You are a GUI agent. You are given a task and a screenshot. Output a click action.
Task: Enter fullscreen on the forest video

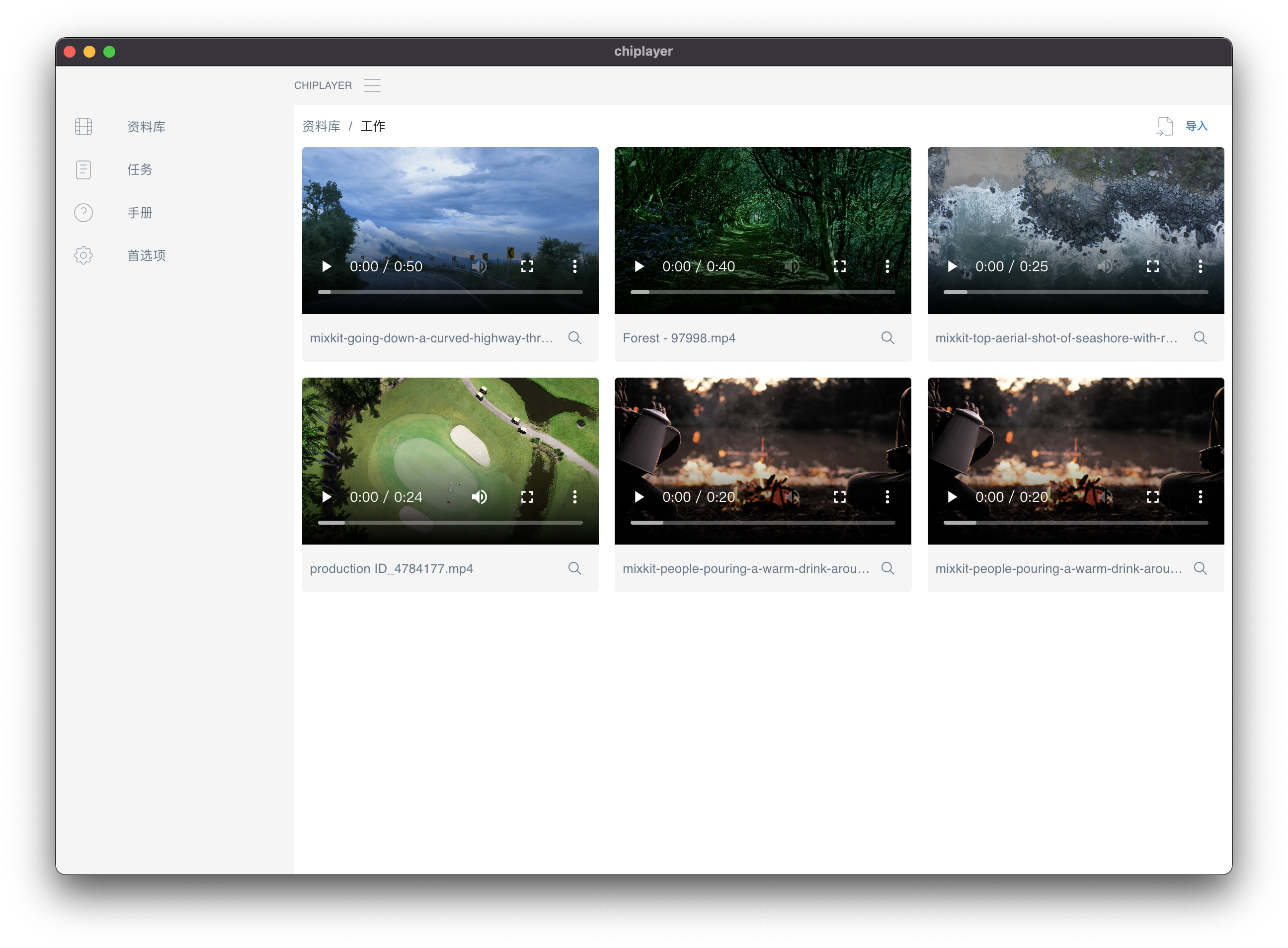(x=840, y=266)
